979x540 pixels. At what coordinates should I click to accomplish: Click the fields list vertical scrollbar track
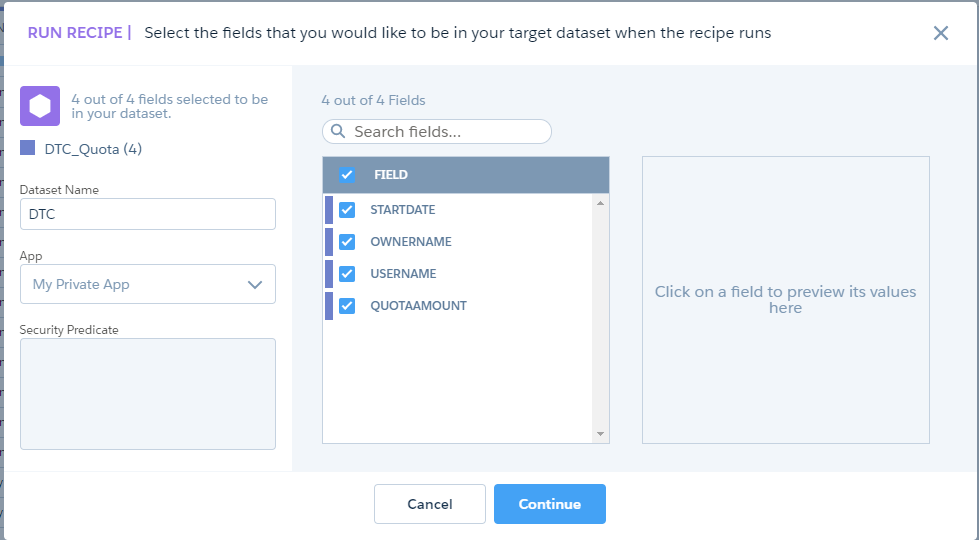pos(601,318)
